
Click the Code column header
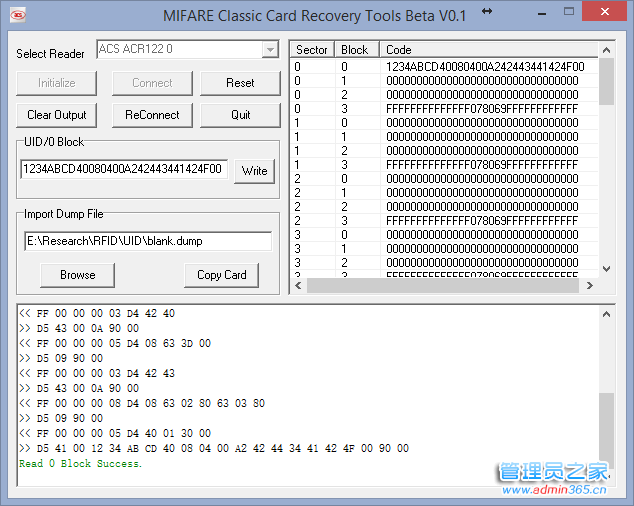tap(488, 50)
